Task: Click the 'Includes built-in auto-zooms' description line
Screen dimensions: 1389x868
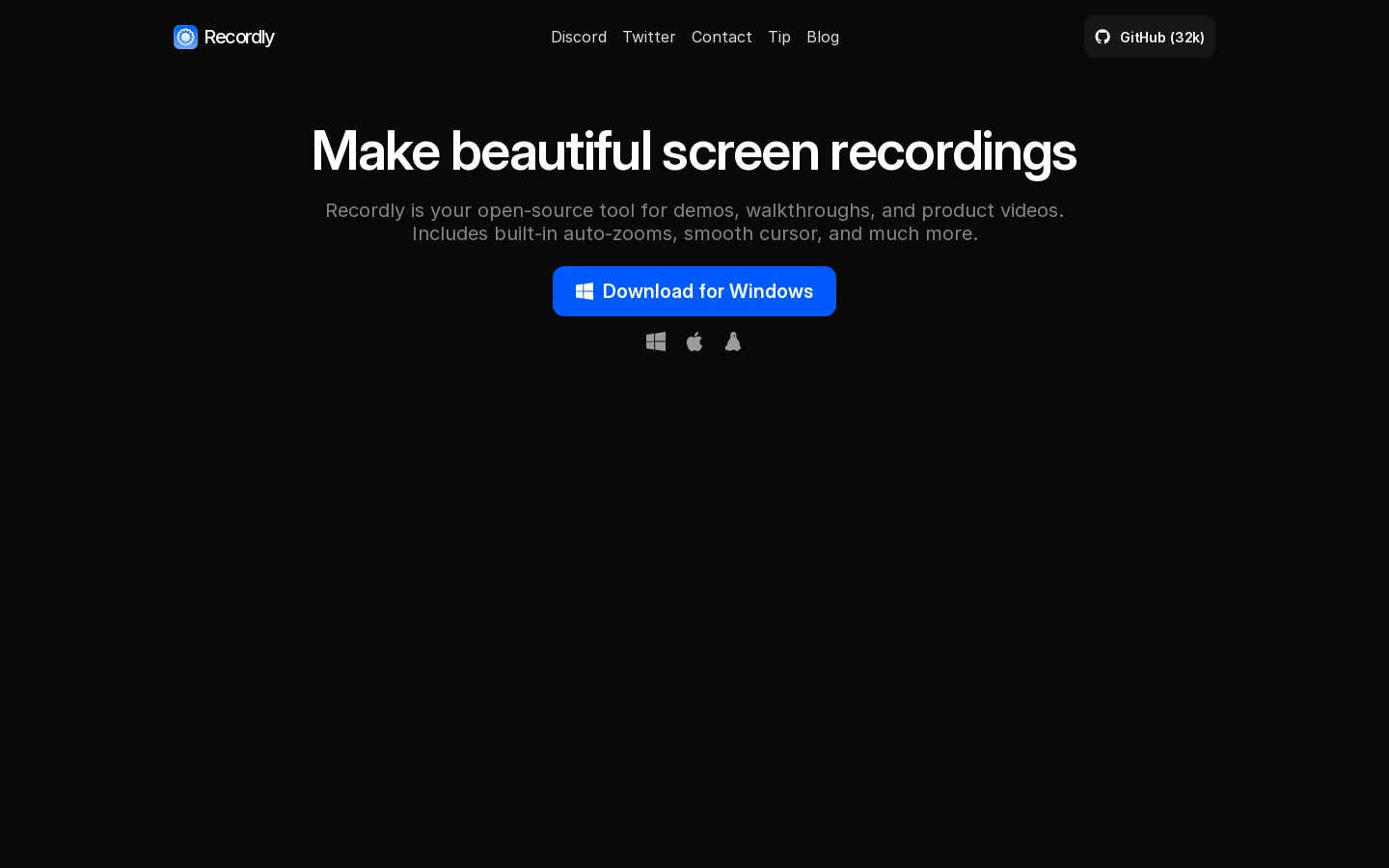Action: (x=694, y=233)
